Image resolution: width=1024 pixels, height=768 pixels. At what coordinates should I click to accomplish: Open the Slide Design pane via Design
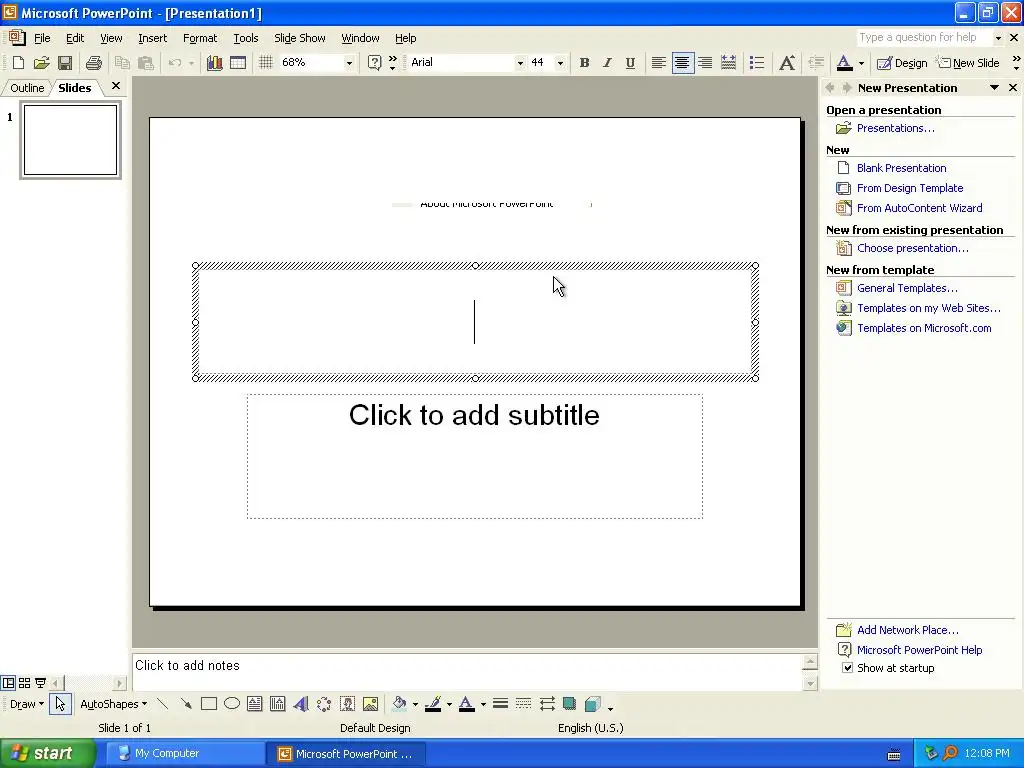point(902,63)
